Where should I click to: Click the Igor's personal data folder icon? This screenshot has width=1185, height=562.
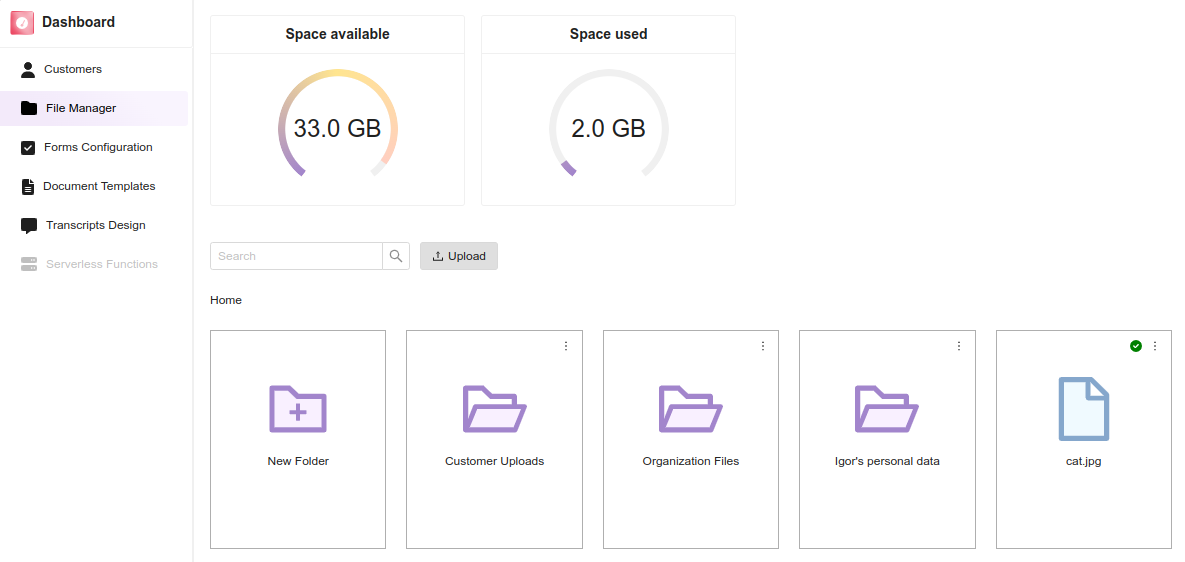[887, 409]
